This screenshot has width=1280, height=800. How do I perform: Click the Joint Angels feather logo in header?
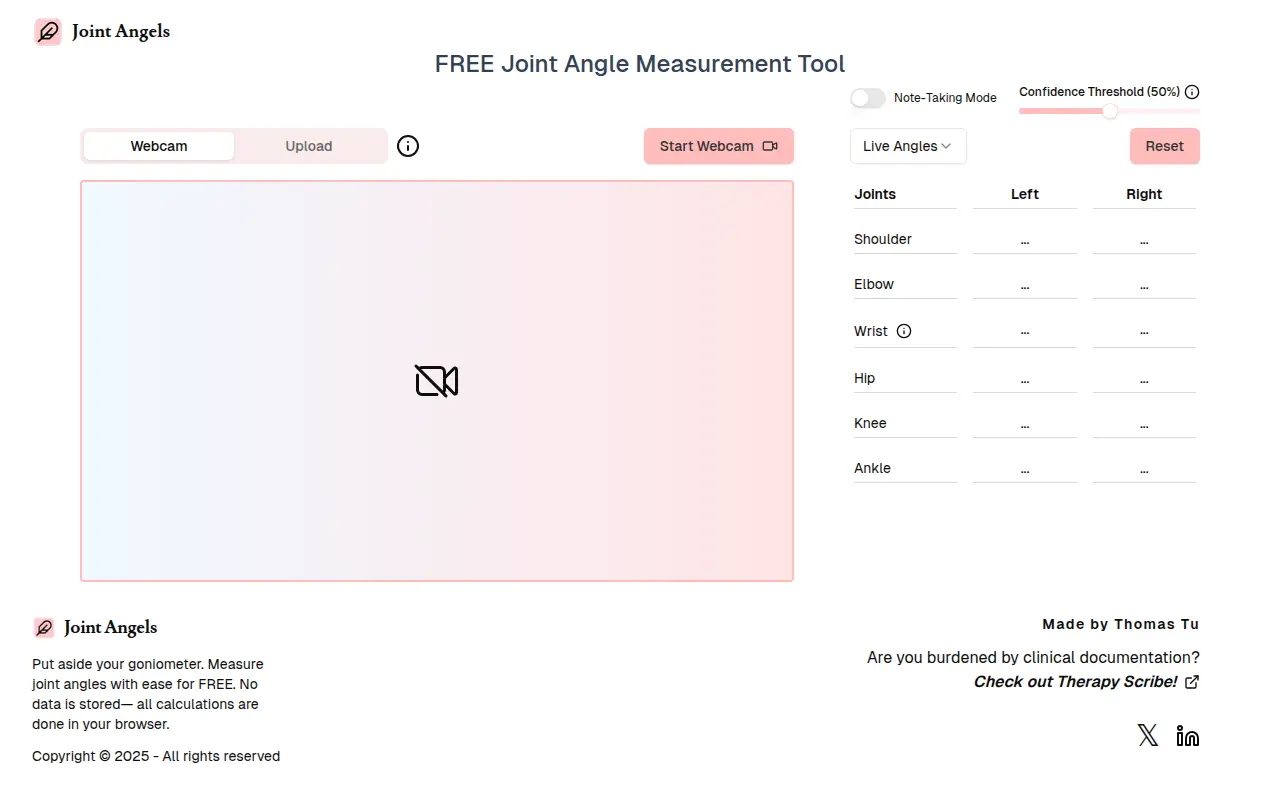pyautogui.click(x=48, y=32)
